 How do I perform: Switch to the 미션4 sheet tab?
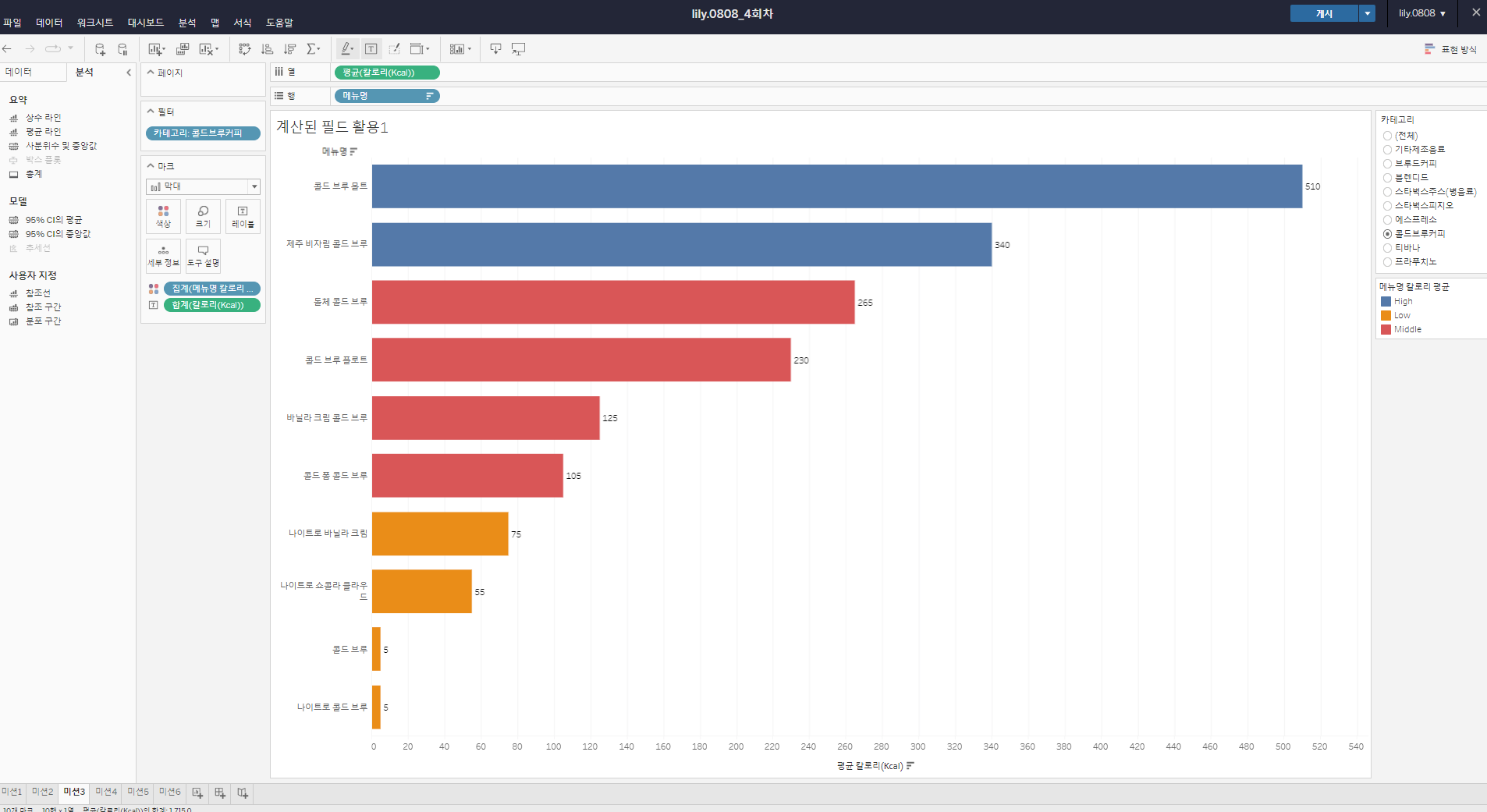[106, 792]
